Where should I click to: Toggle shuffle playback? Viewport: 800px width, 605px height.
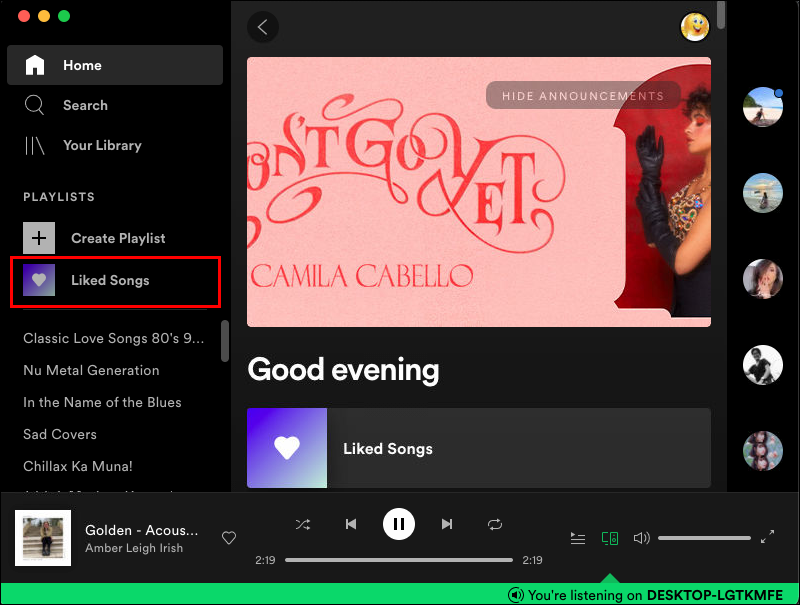click(303, 524)
